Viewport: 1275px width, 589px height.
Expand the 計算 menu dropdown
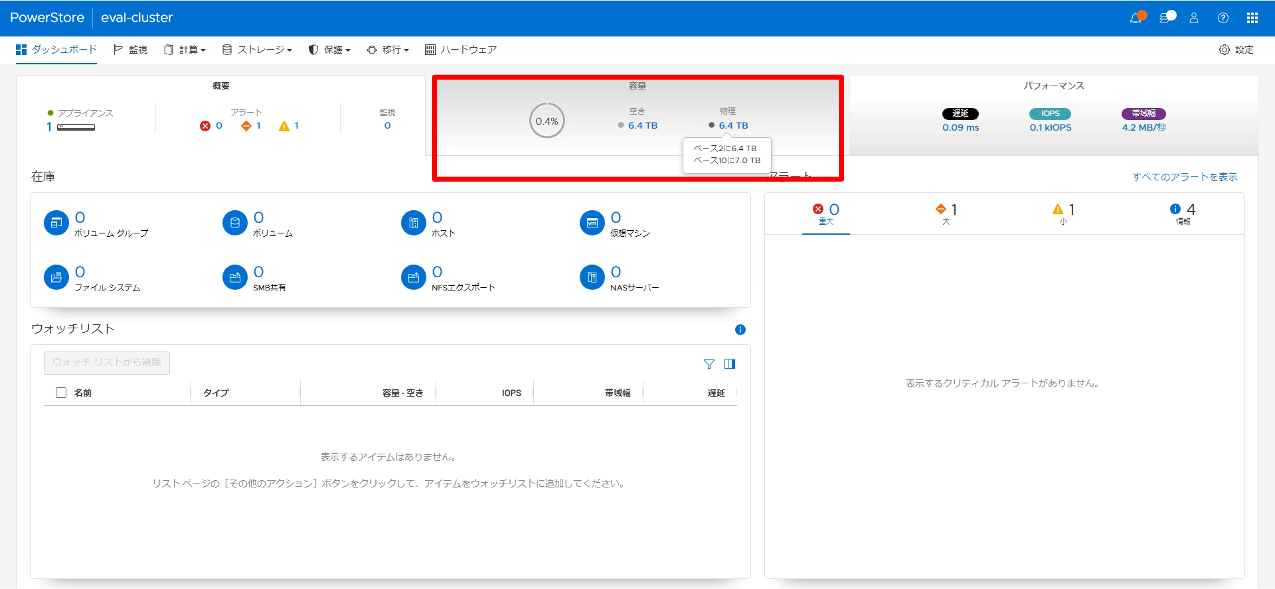(185, 50)
